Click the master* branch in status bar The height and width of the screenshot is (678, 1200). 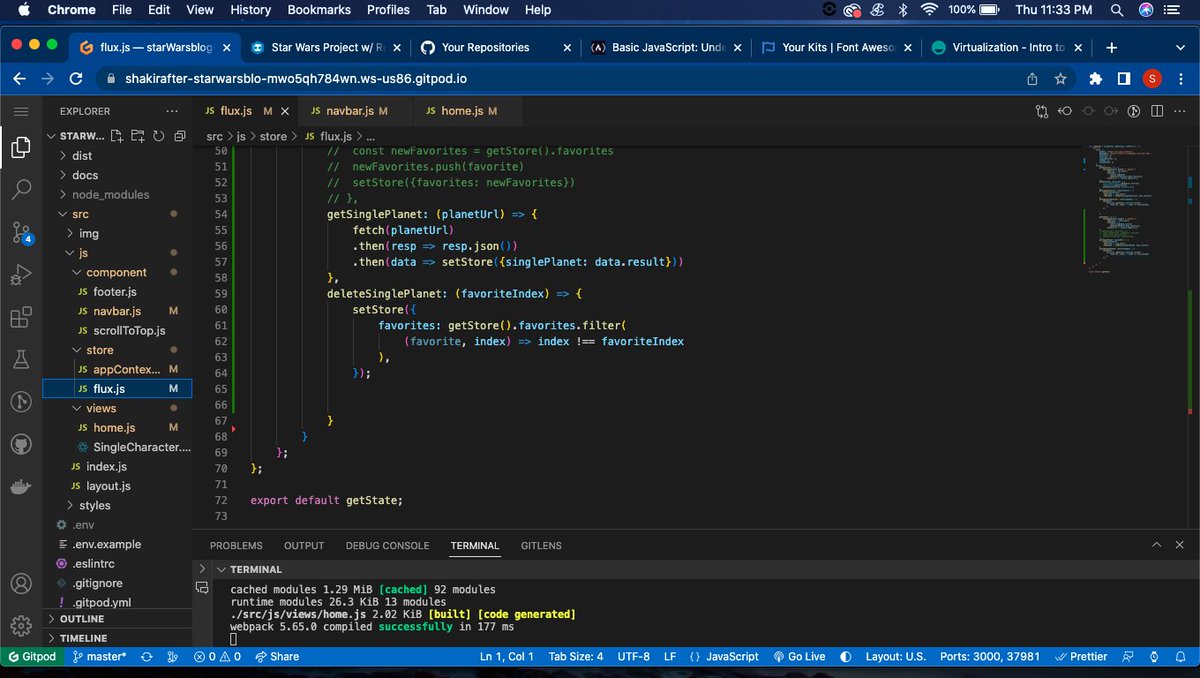99,657
